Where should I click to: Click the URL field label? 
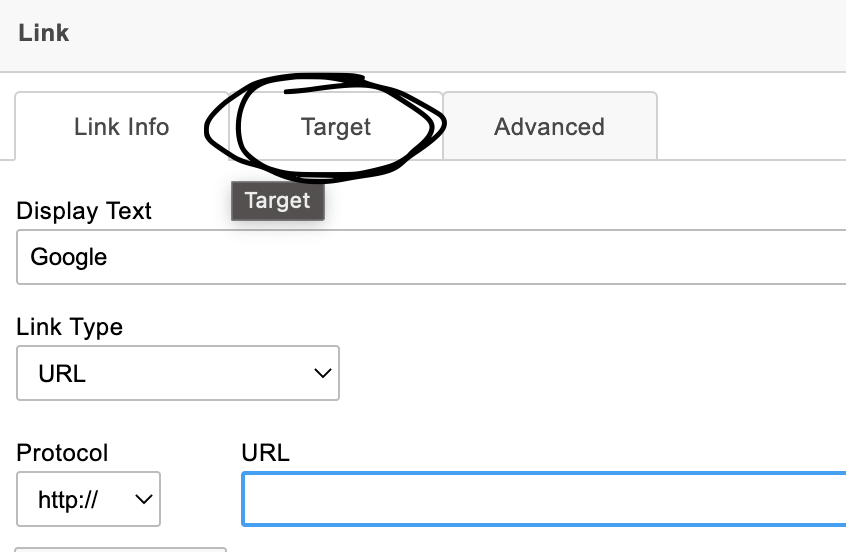tap(265, 452)
